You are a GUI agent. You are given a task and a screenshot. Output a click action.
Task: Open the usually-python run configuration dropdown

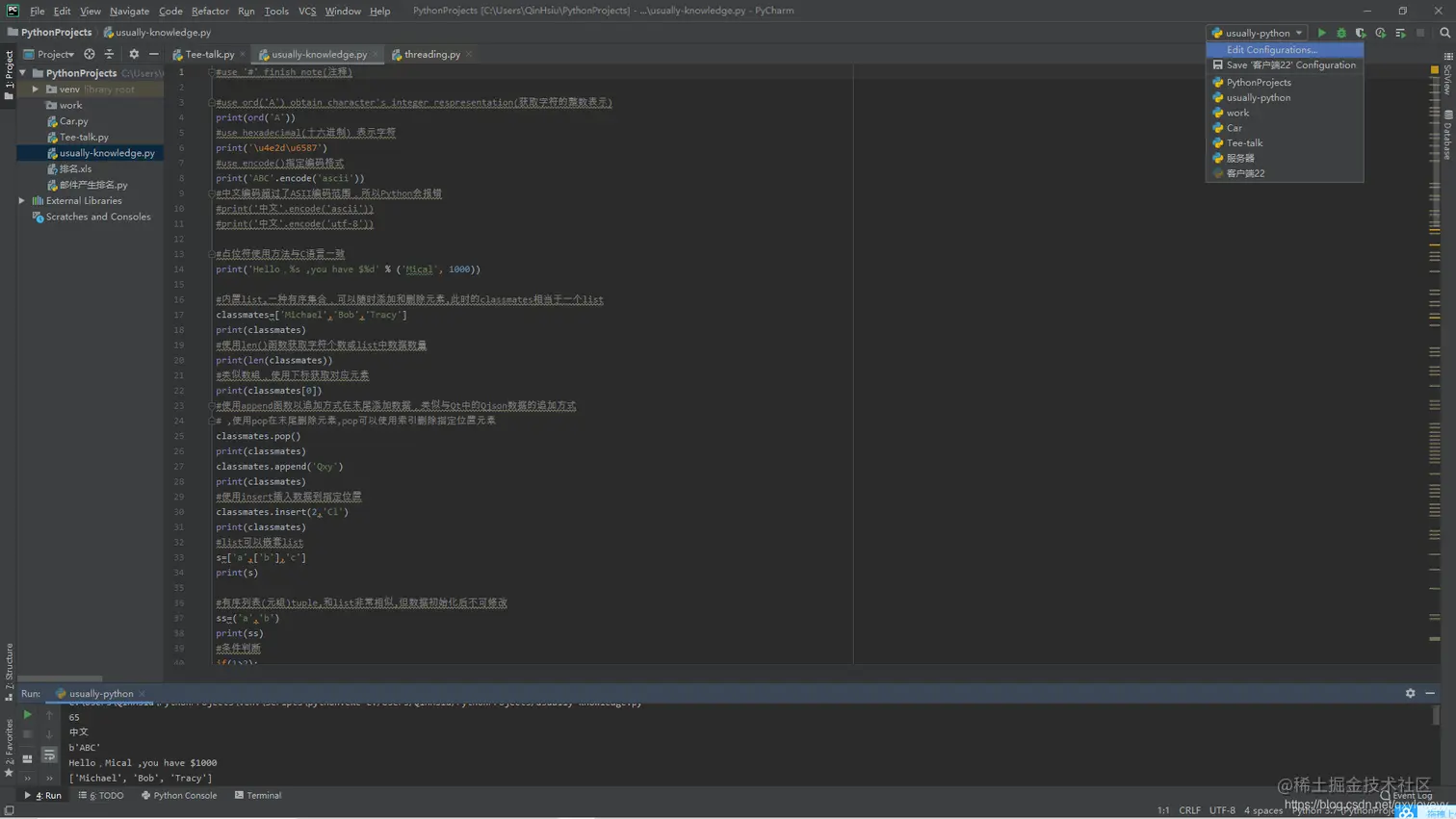point(1257,33)
